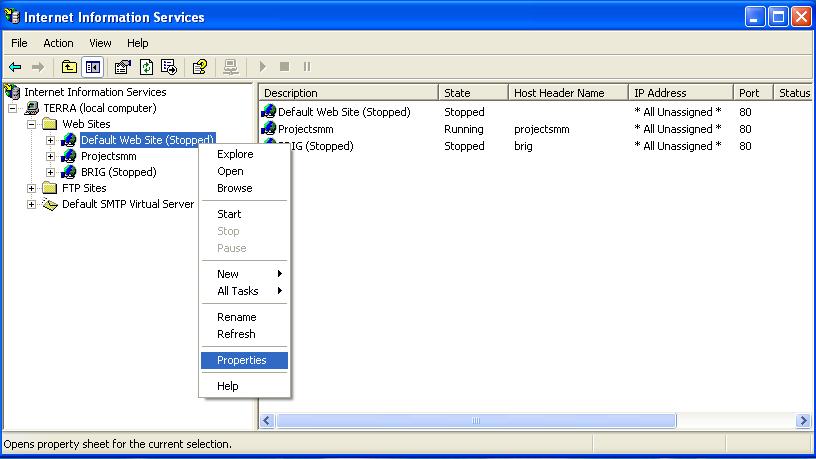This screenshot has width=816, height=459.
Task: Click the horizontal scrollbar thumb
Action: tap(476, 420)
